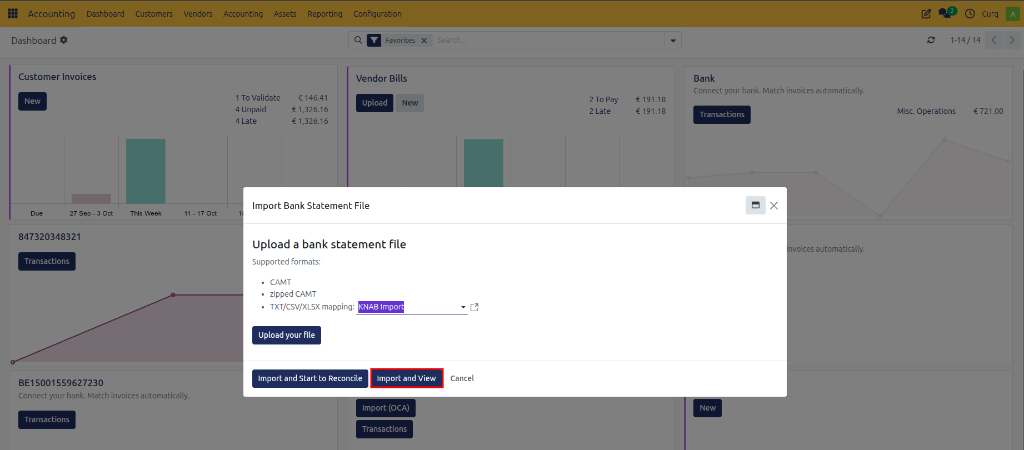
Task: Click 2 Late bills link
Action: click(599, 111)
